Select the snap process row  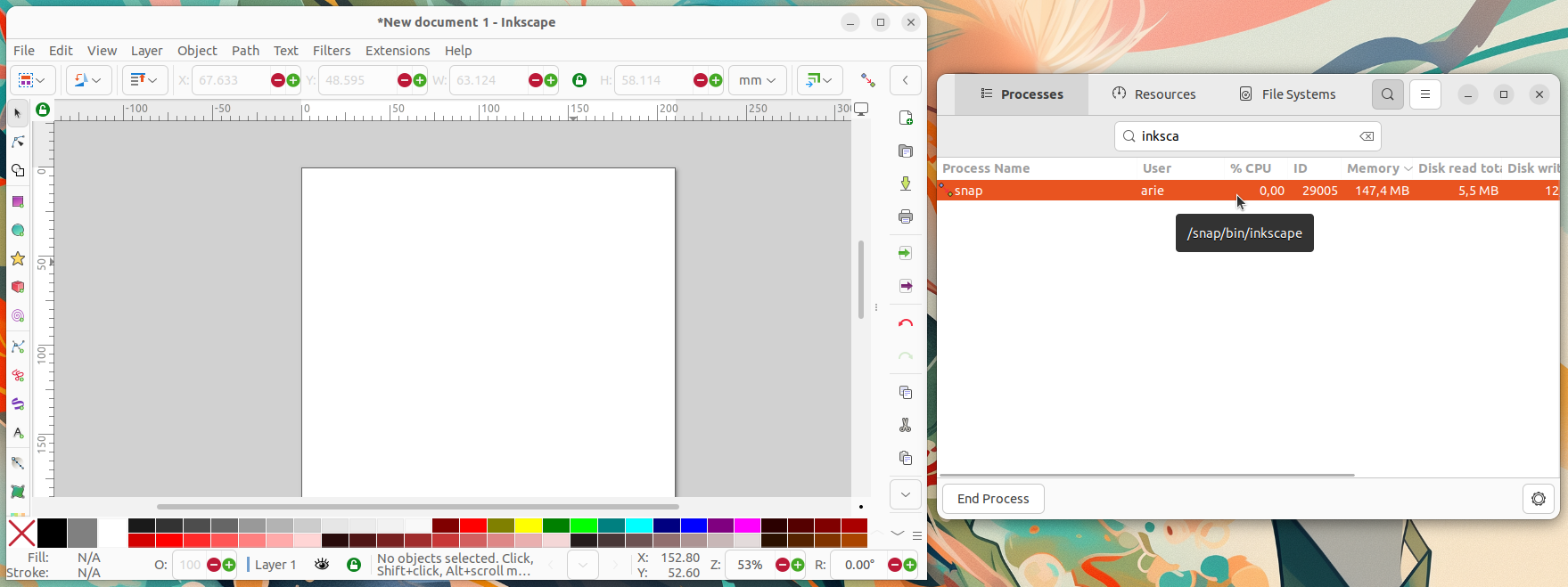tap(1248, 191)
